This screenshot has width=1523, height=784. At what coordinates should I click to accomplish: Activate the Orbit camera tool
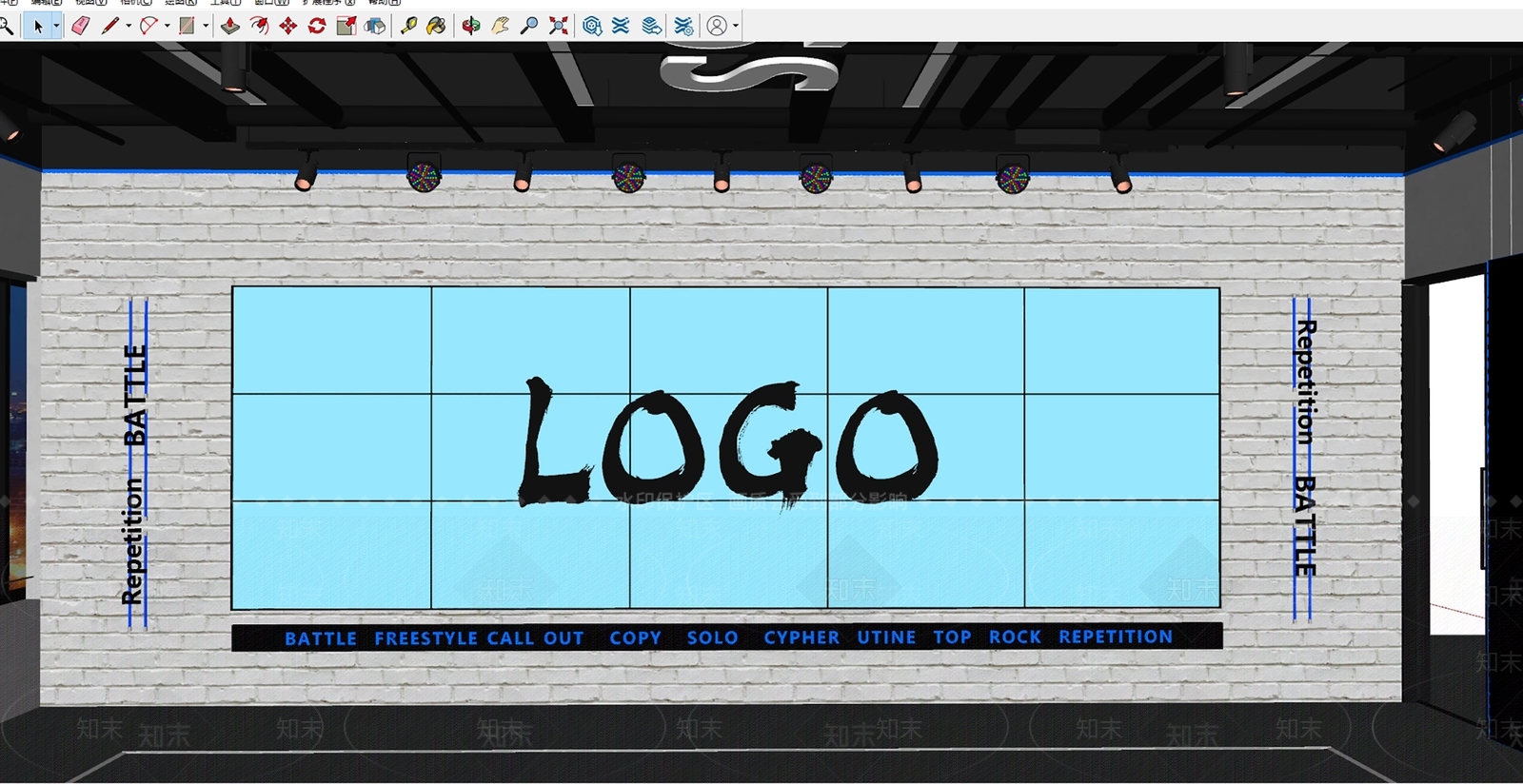click(x=471, y=26)
